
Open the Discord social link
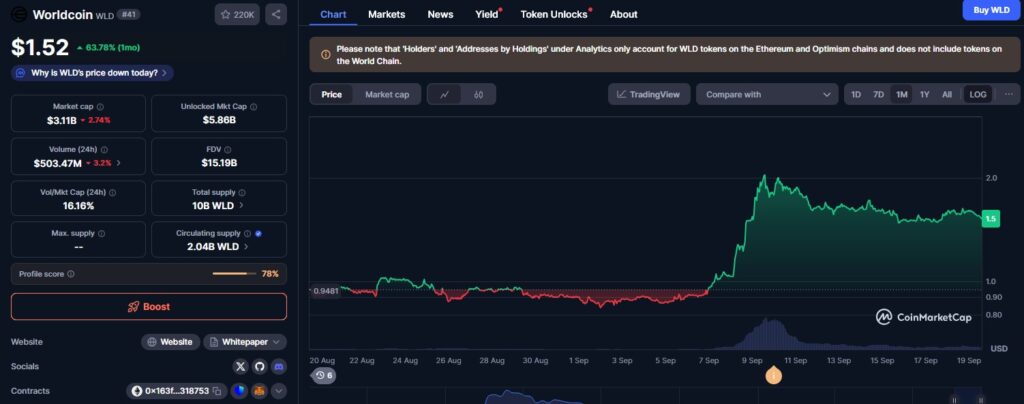click(x=279, y=366)
